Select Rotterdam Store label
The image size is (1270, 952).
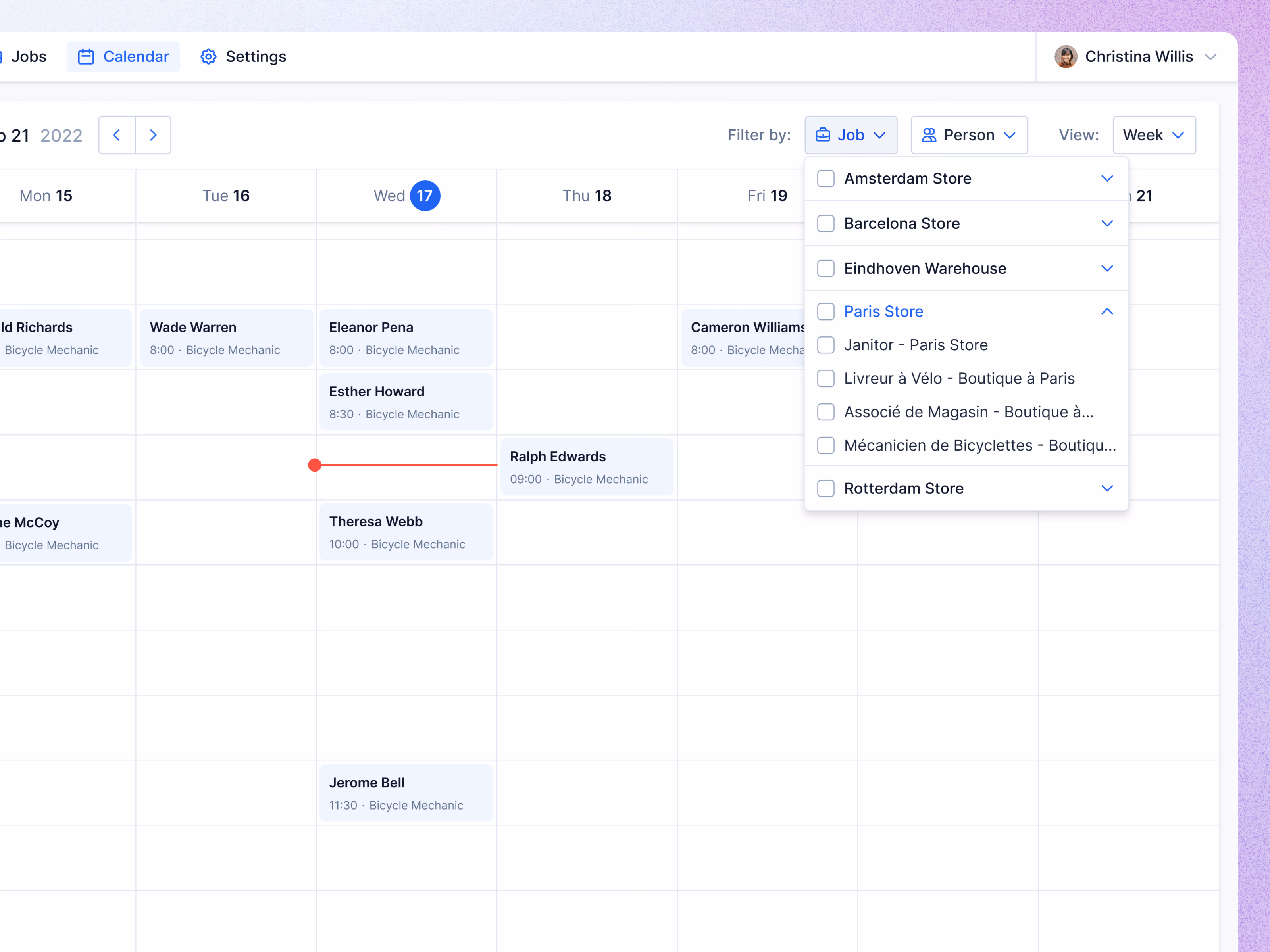point(904,488)
